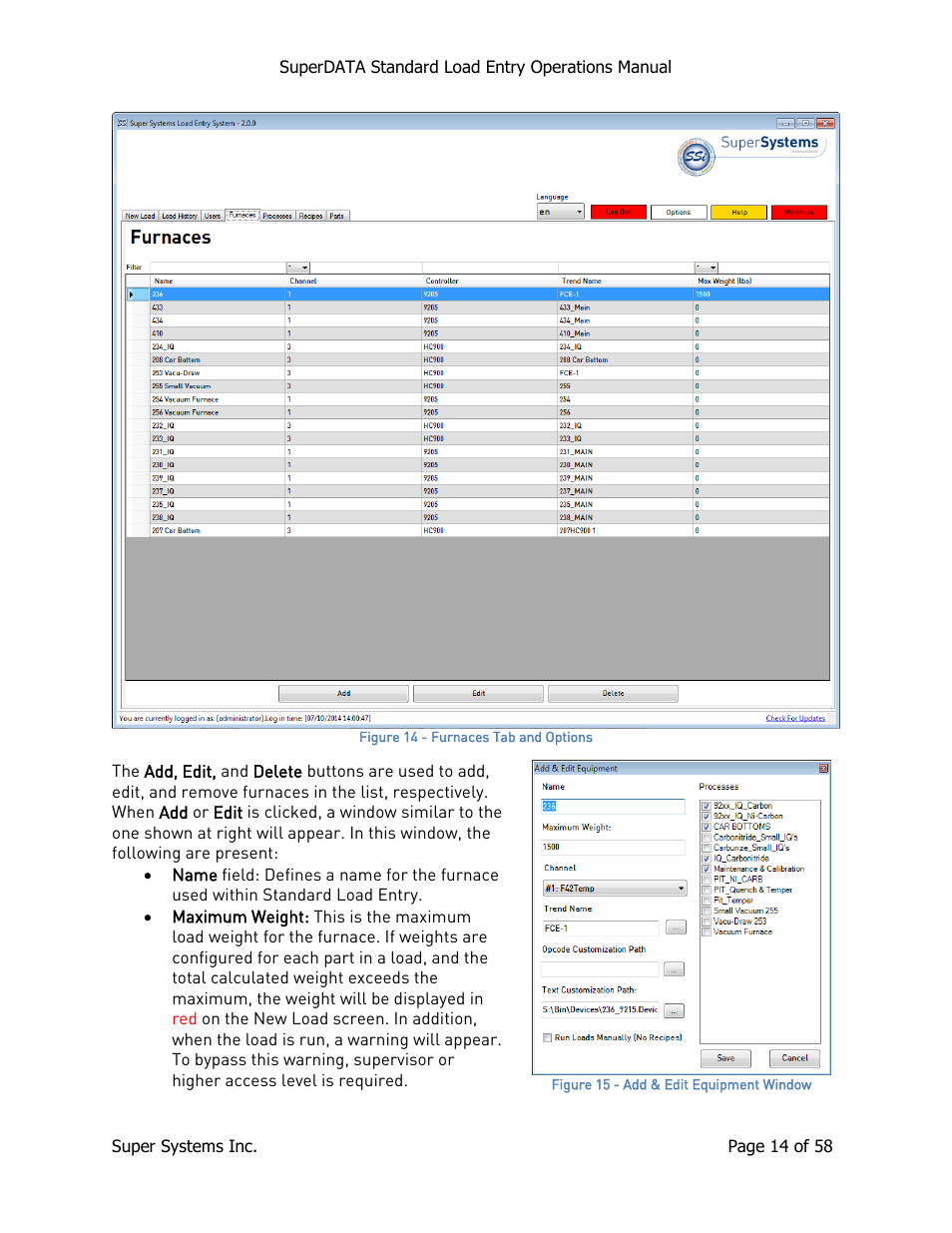Maximize the Load Entry System window
The height and width of the screenshot is (1233, 952).
[x=805, y=123]
